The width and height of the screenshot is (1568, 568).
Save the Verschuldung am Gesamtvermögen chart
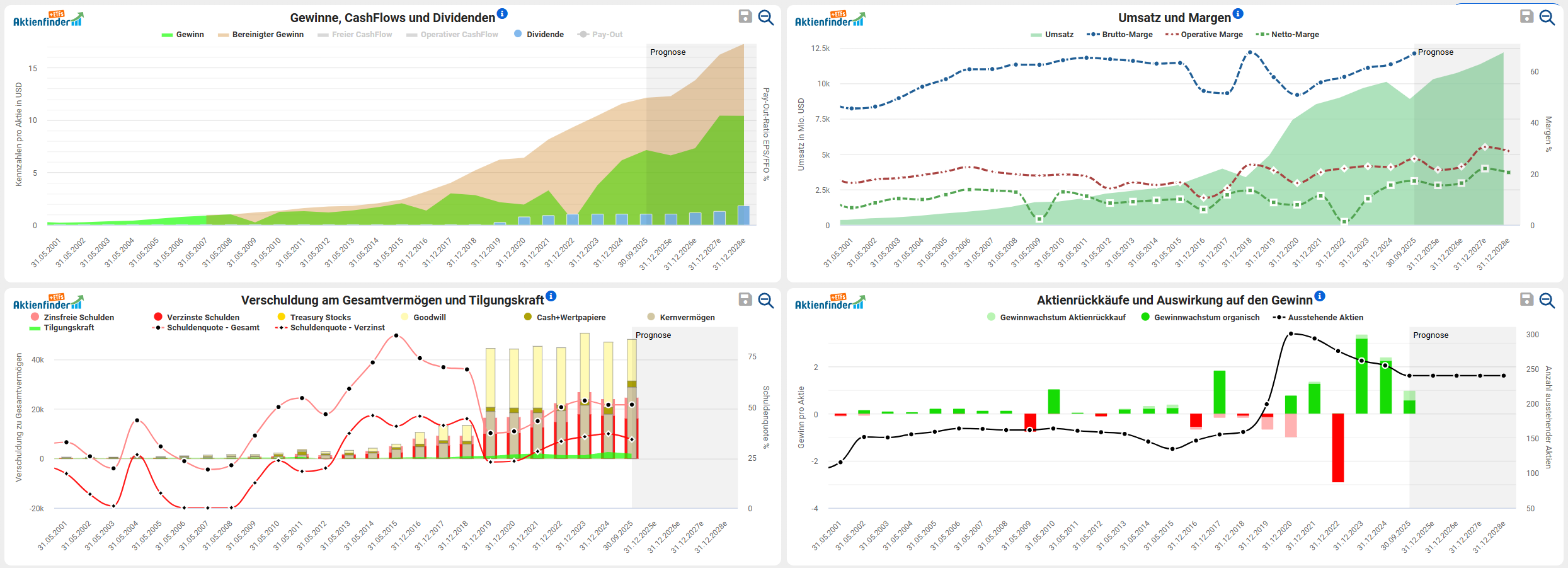tap(745, 299)
